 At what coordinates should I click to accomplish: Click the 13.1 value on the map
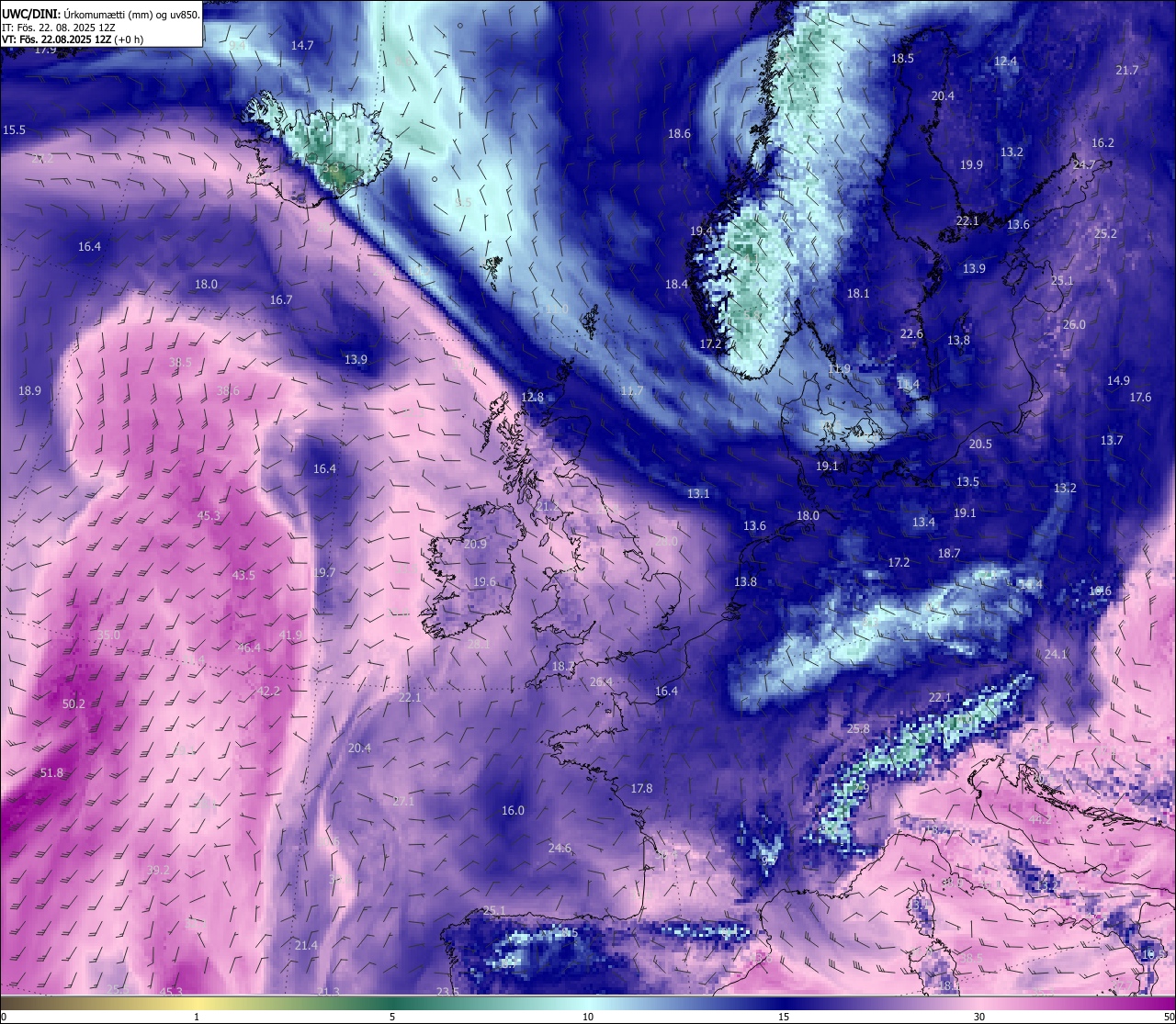[x=698, y=494]
